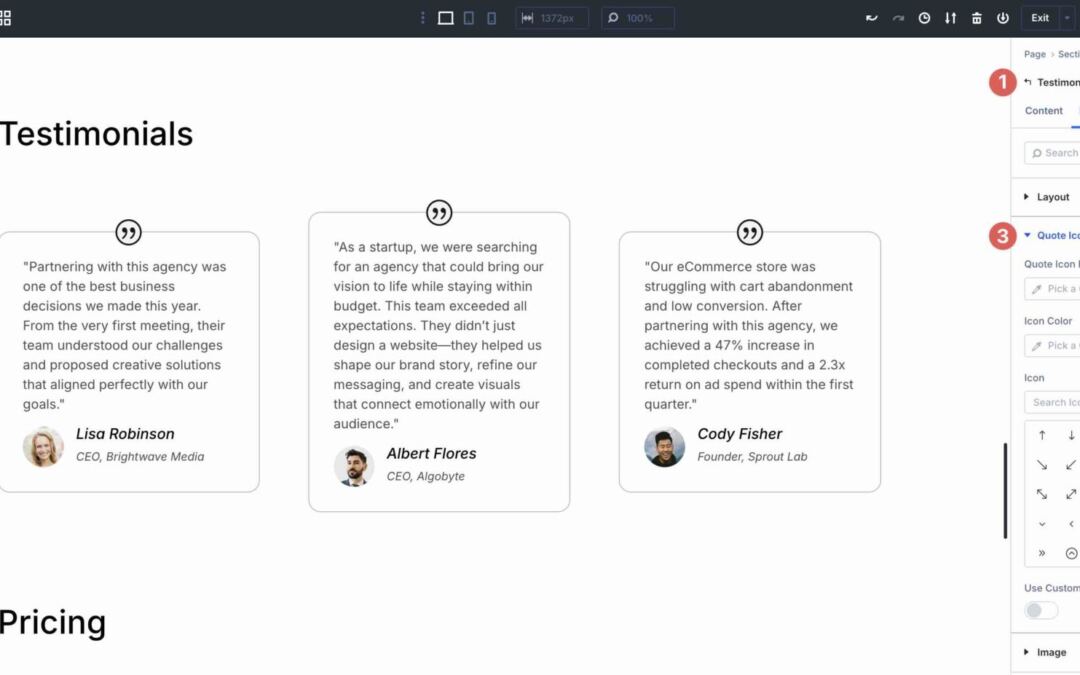Switch to mobile phone preview
Viewport: 1080px width, 675px height.
[x=493, y=17]
